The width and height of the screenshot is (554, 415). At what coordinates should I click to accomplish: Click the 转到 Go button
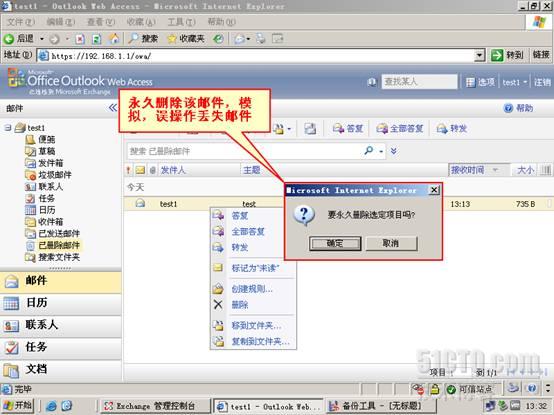507,55
